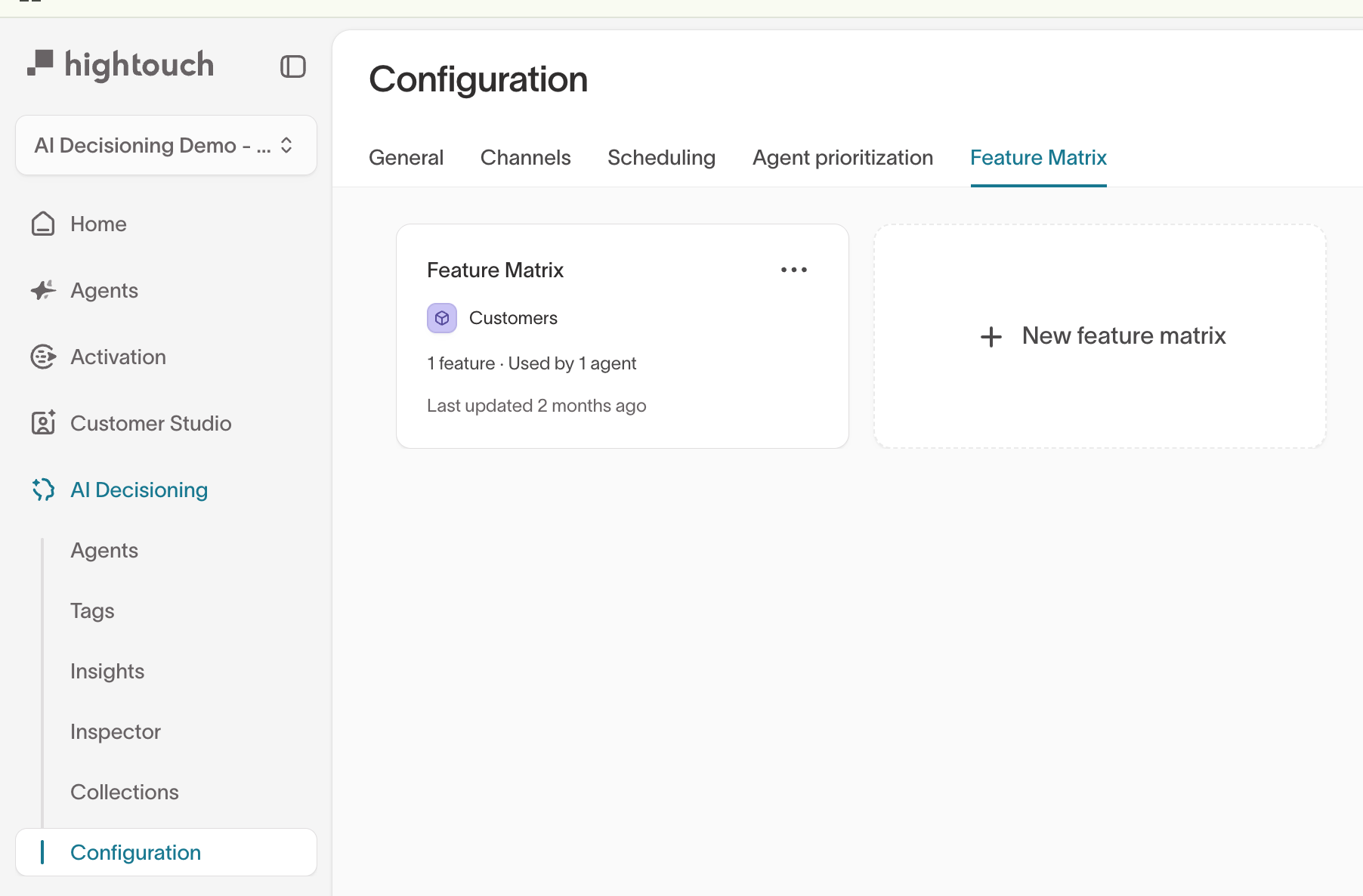Open Insights under AI Decisioning
The height and width of the screenshot is (896, 1363).
tap(107, 671)
